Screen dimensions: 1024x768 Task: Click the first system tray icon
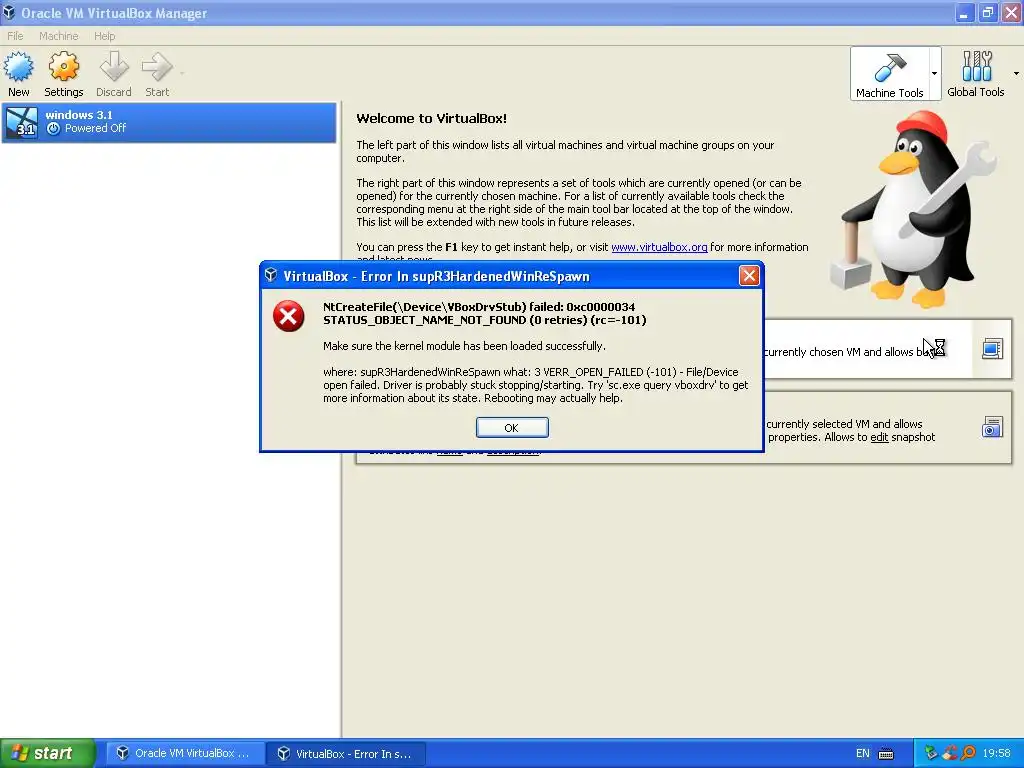[931, 753]
